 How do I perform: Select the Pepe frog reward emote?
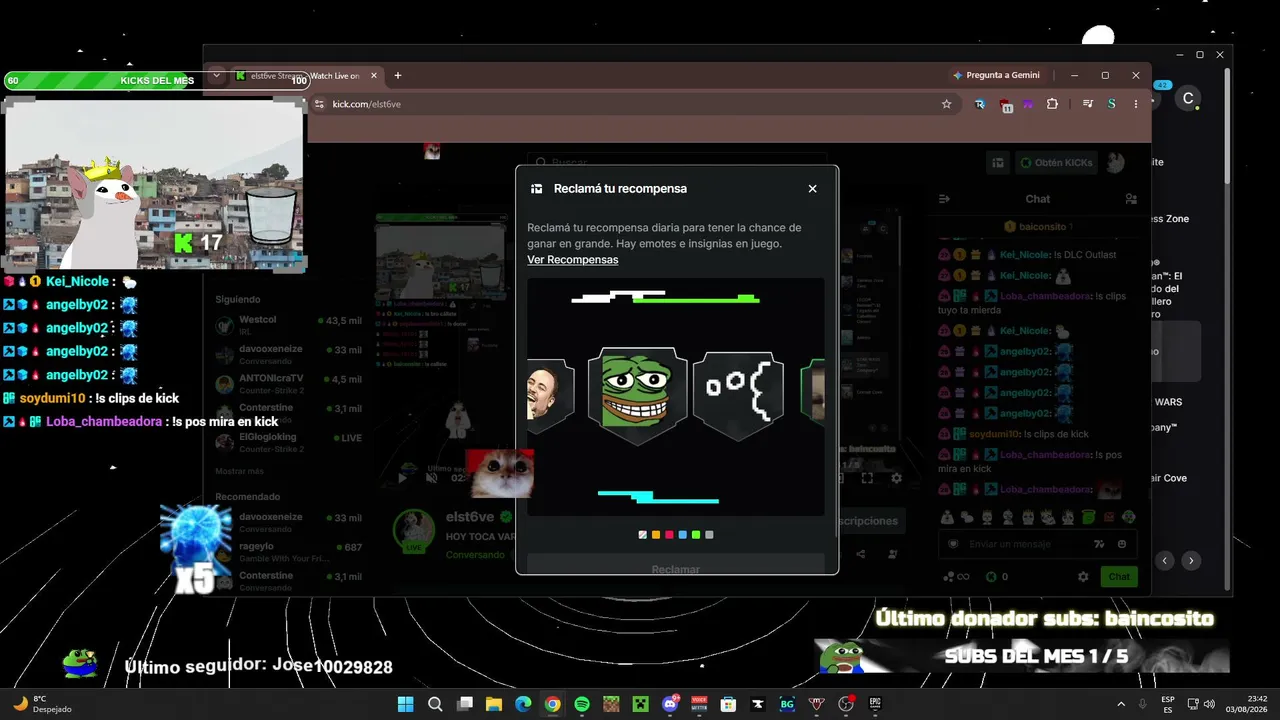(637, 396)
